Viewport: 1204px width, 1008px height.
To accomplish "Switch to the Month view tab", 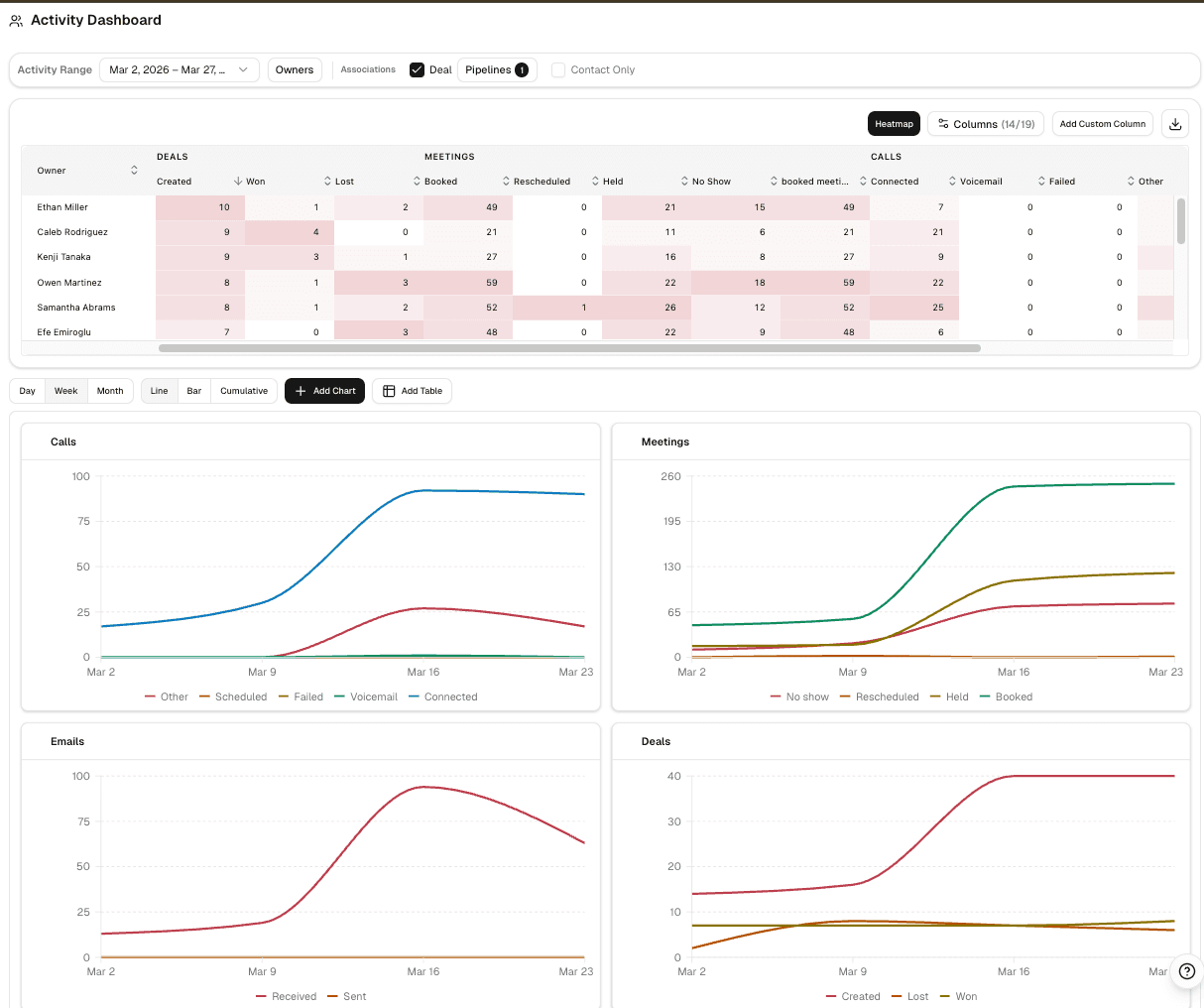I will coord(110,391).
